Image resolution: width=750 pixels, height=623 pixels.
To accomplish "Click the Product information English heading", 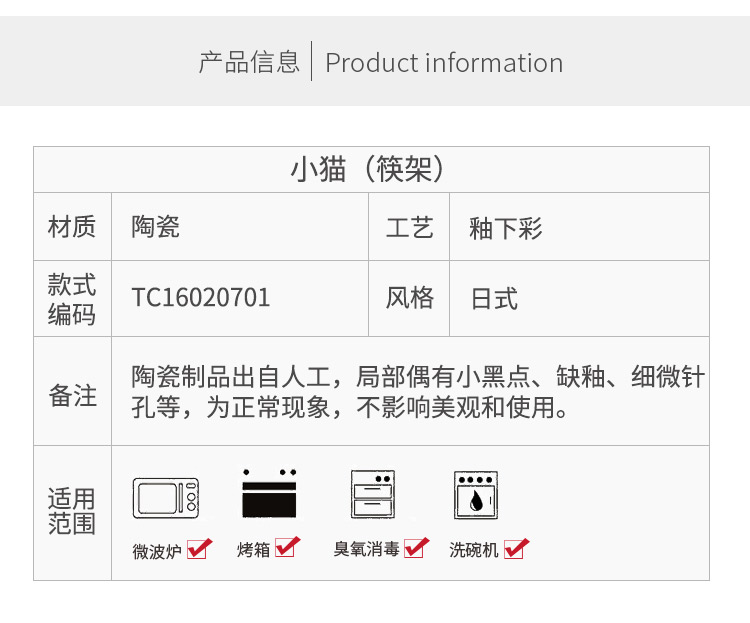I will coord(444,63).
